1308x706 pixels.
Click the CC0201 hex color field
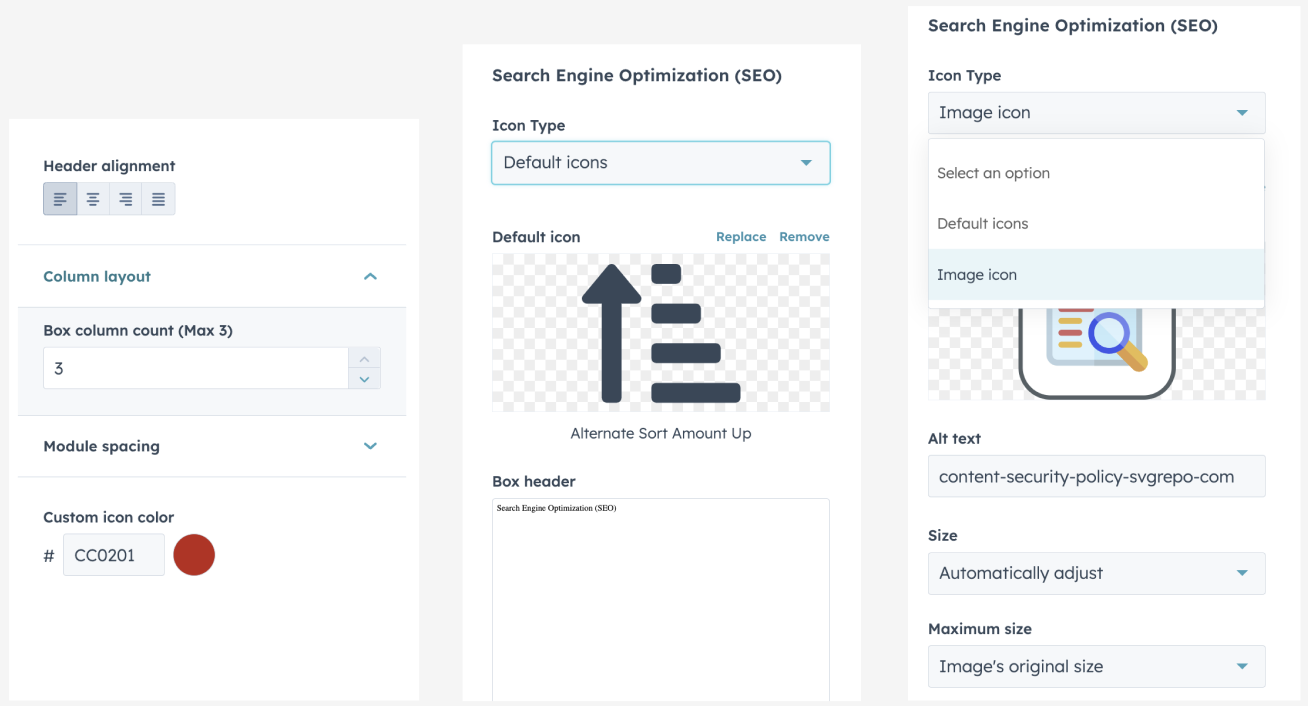coord(114,555)
